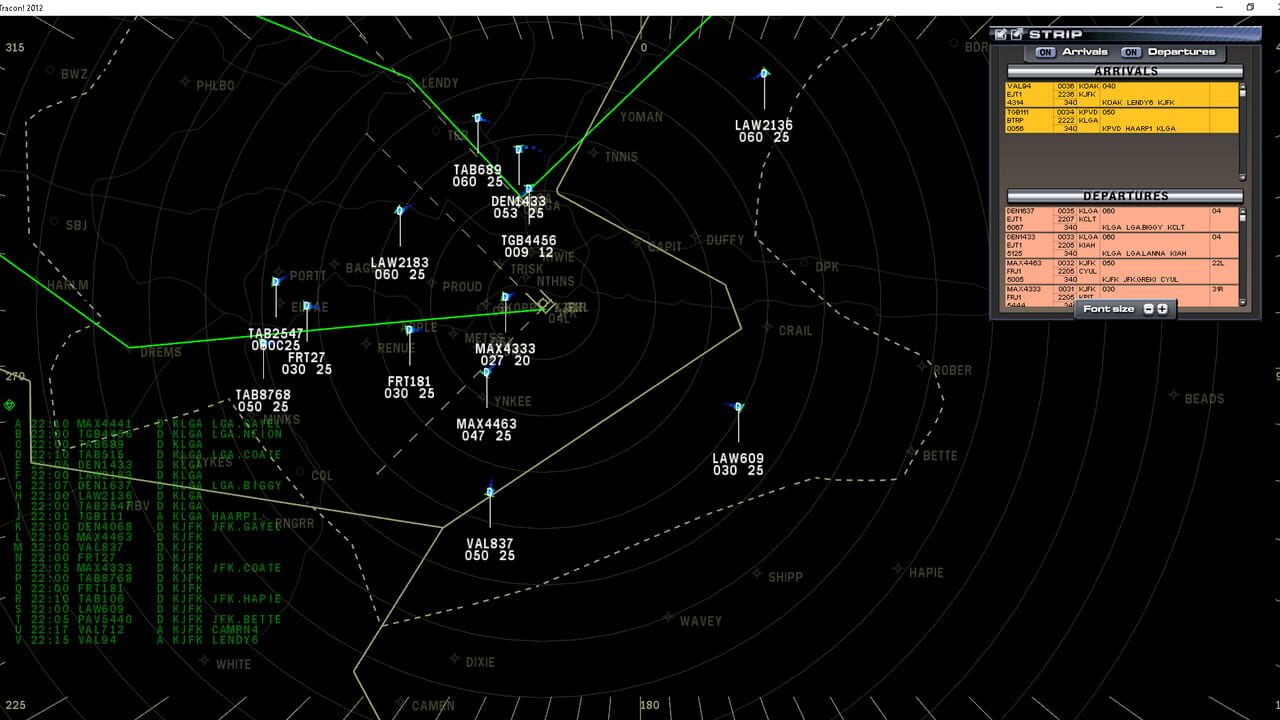This screenshot has width=1280, height=720.
Task: Select the MAX4333 aircraft blip
Action: 505,298
